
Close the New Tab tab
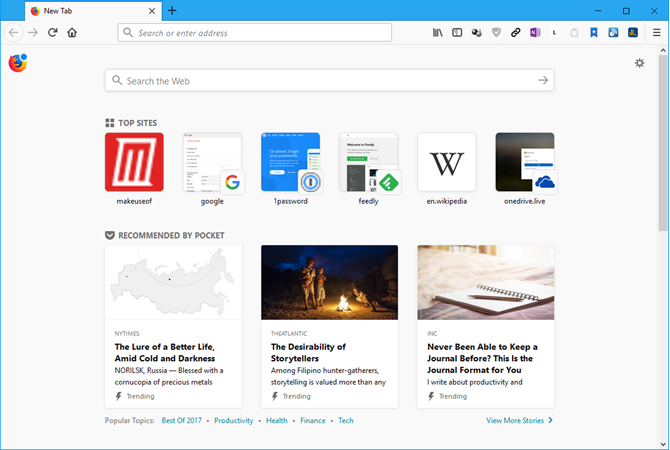(152, 11)
